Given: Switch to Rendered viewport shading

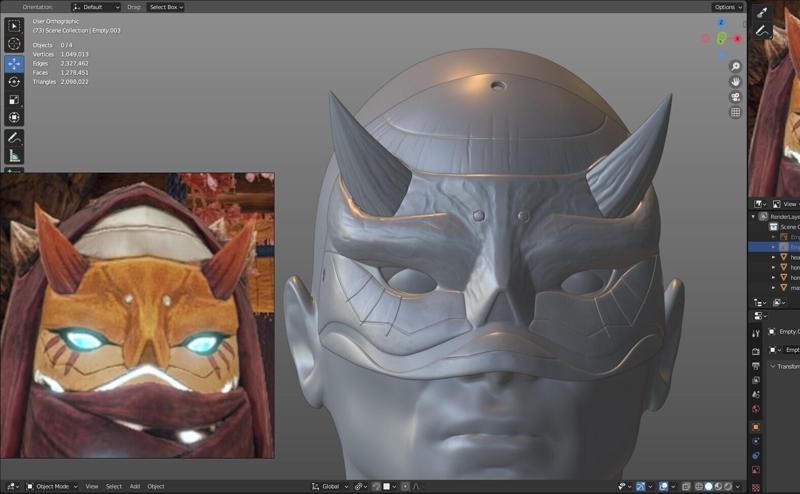Looking at the screenshot, I should (x=728, y=486).
